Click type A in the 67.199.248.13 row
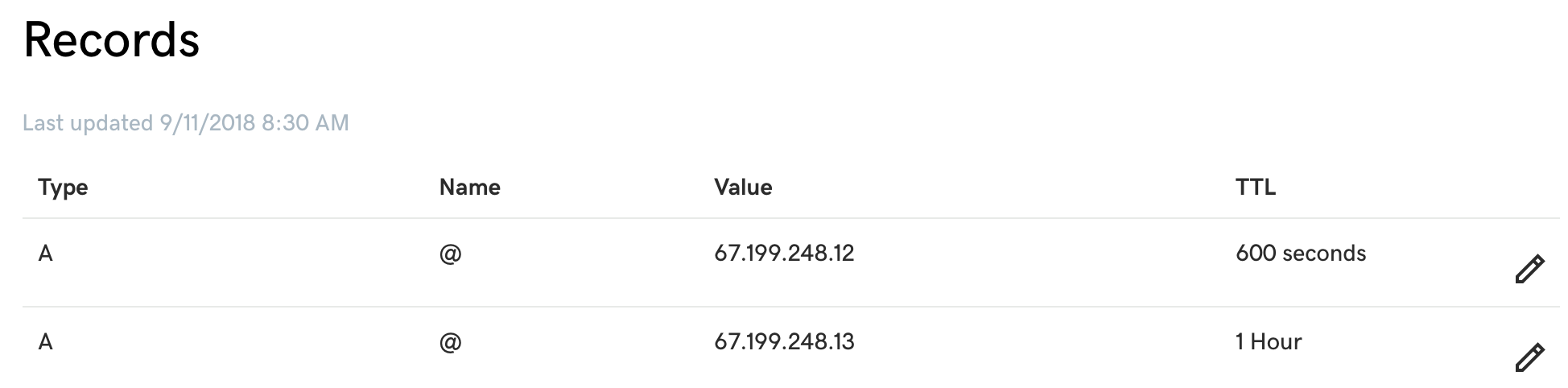 [x=45, y=342]
